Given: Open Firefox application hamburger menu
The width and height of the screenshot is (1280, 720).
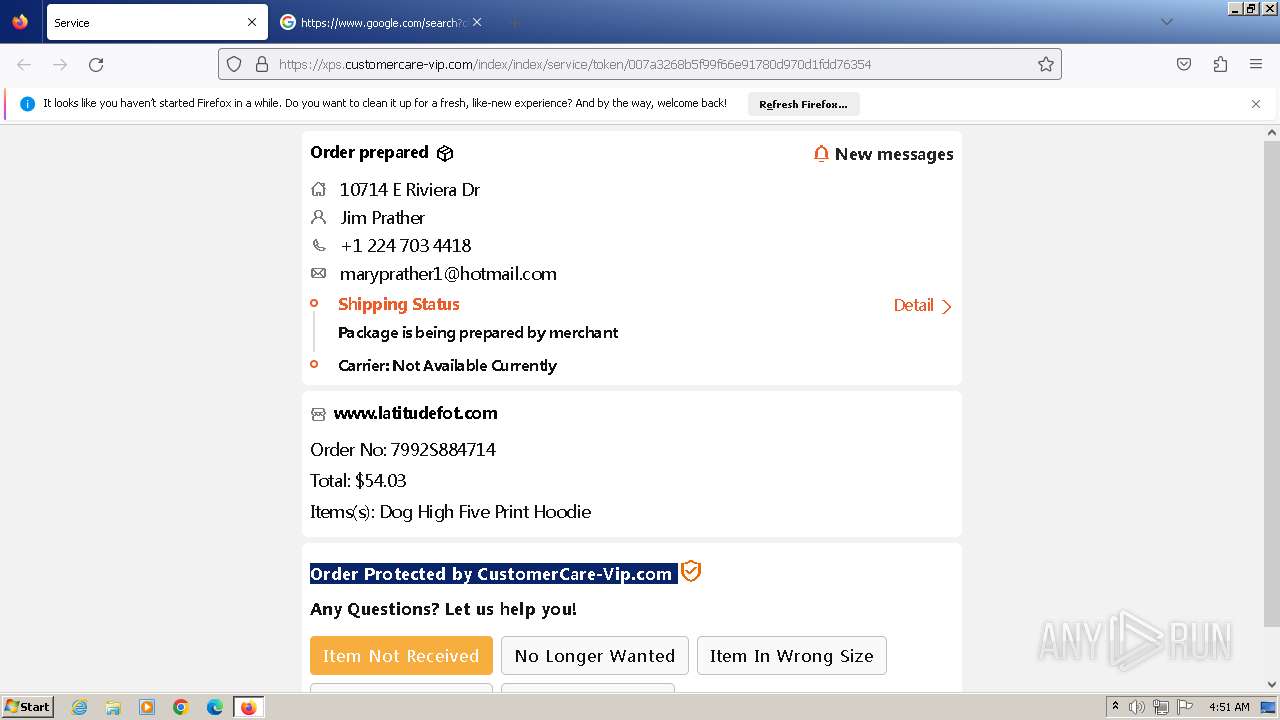Looking at the screenshot, I should 1256,64.
